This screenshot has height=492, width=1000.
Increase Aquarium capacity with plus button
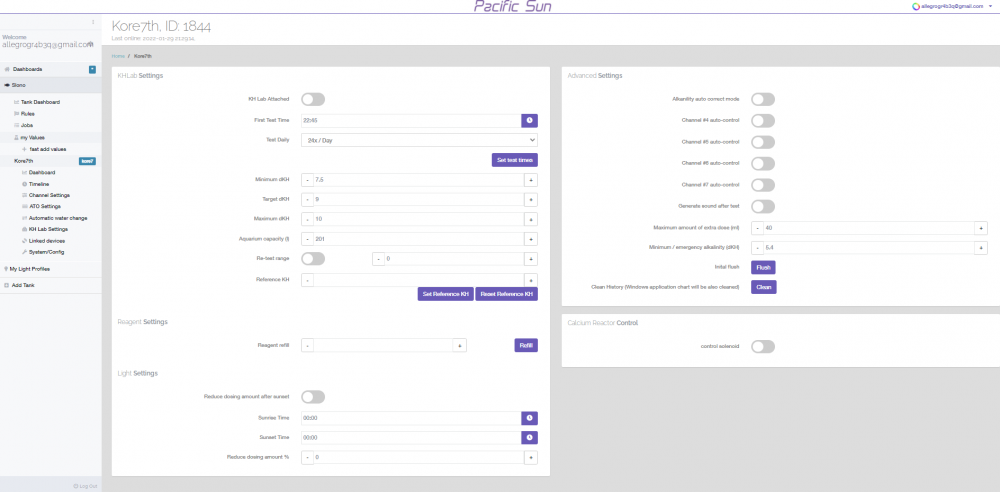click(530, 239)
